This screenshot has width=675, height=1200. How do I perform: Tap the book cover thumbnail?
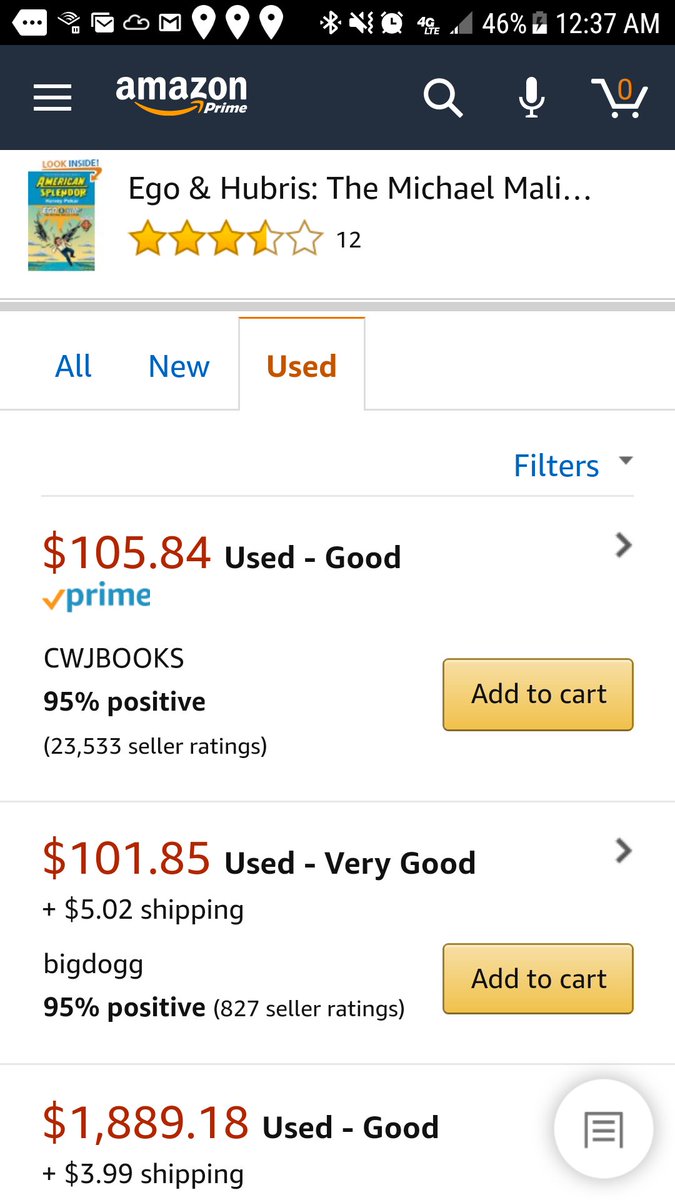point(61,215)
